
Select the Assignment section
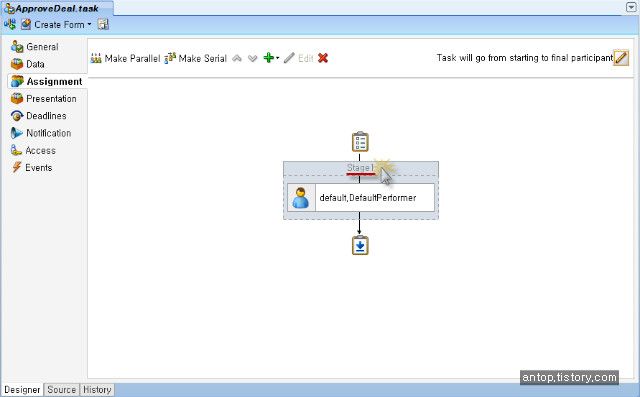(47, 82)
